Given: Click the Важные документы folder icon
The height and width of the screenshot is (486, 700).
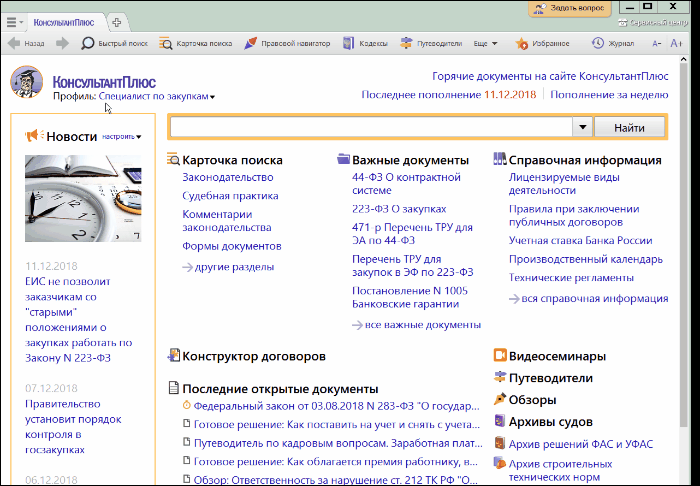Looking at the screenshot, I should [344, 159].
